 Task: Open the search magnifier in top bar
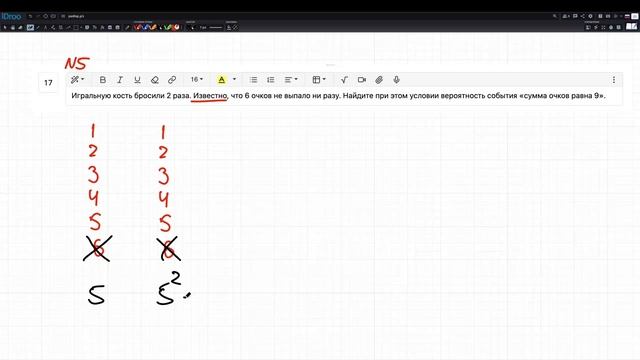pyautogui.click(x=555, y=16)
